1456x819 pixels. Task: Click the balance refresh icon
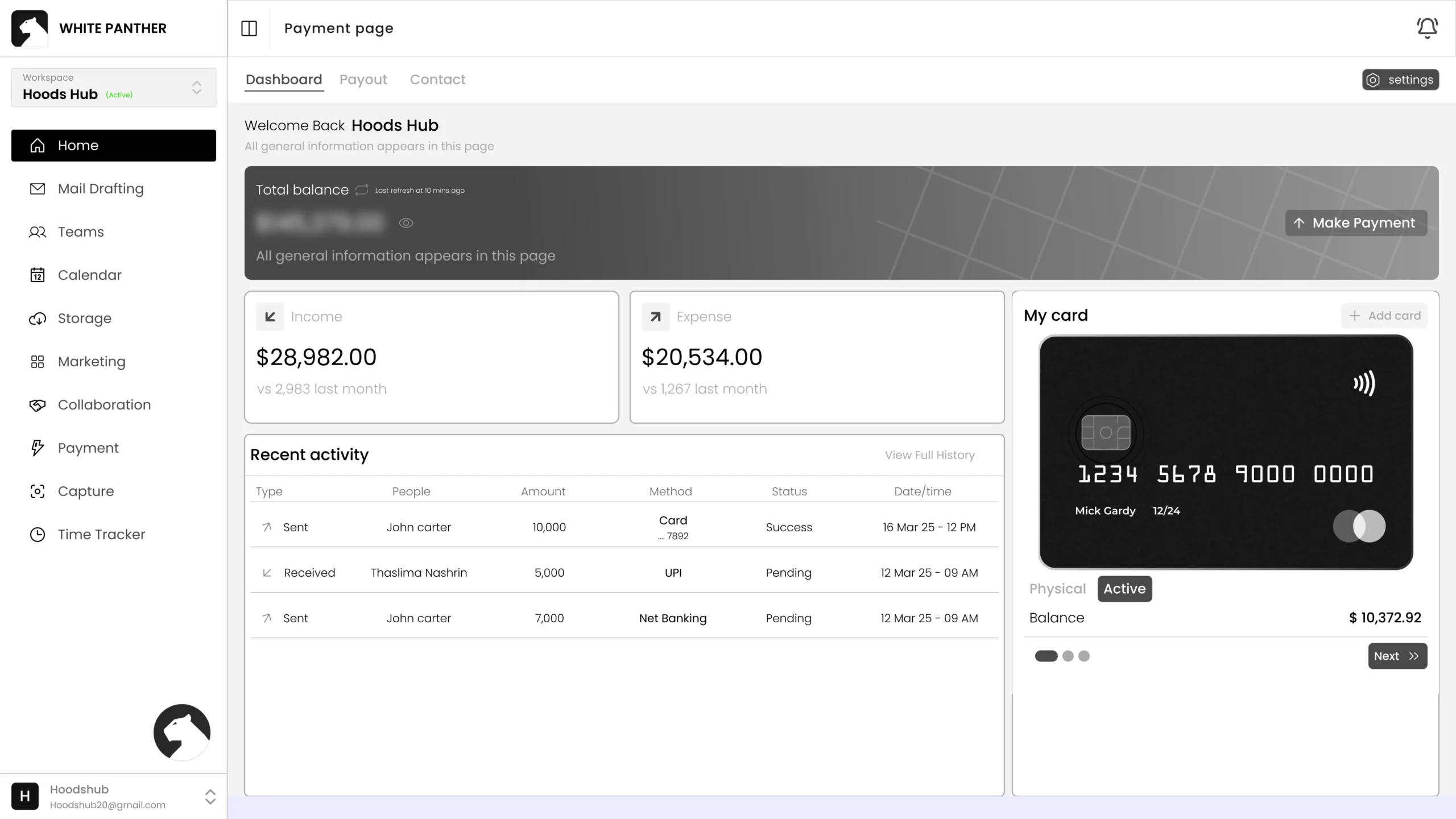(362, 190)
